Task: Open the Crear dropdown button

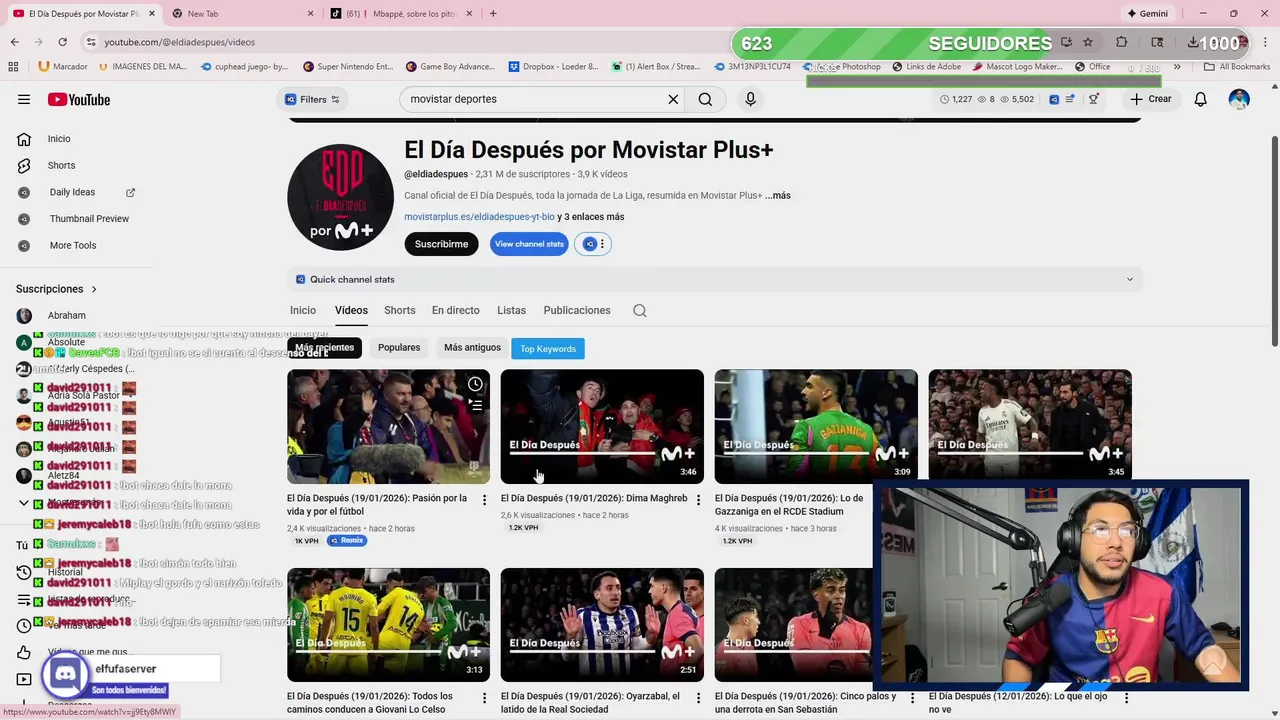Action: tap(1151, 99)
